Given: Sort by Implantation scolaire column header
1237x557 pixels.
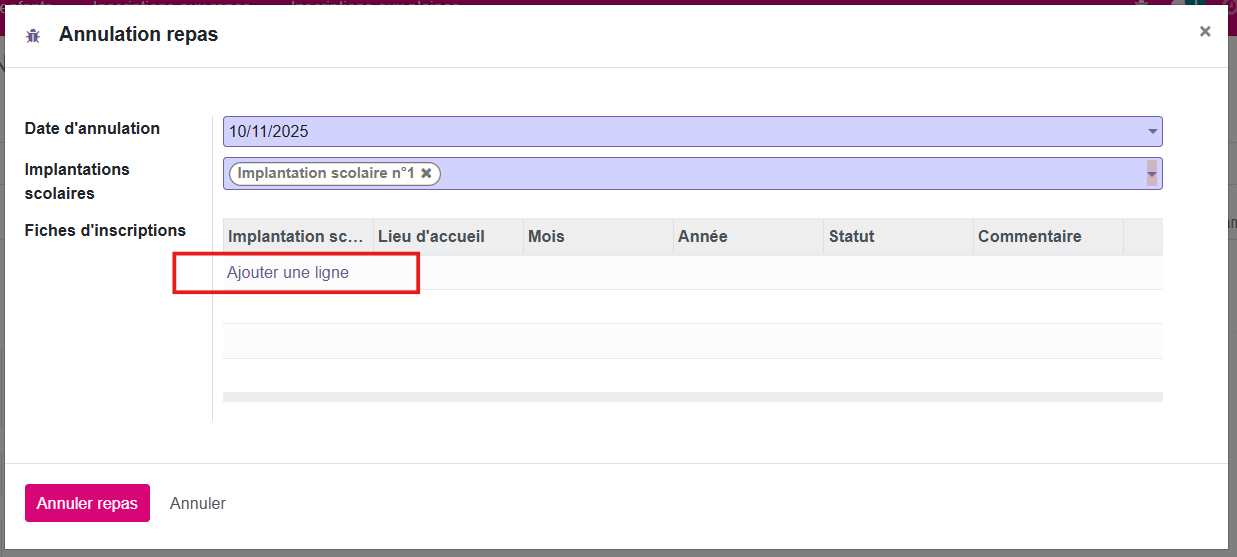Looking at the screenshot, I should pyautogui.click(x=296, y=237).
